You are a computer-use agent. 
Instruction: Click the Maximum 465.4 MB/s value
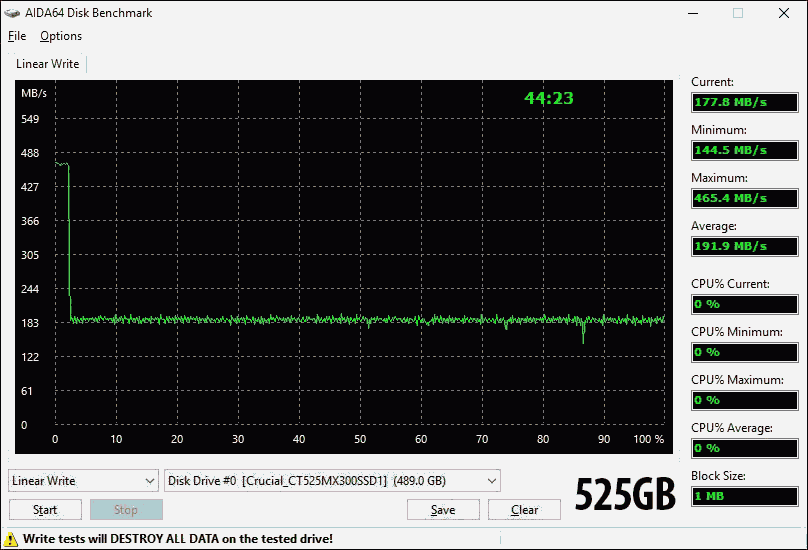click(745, 198)
